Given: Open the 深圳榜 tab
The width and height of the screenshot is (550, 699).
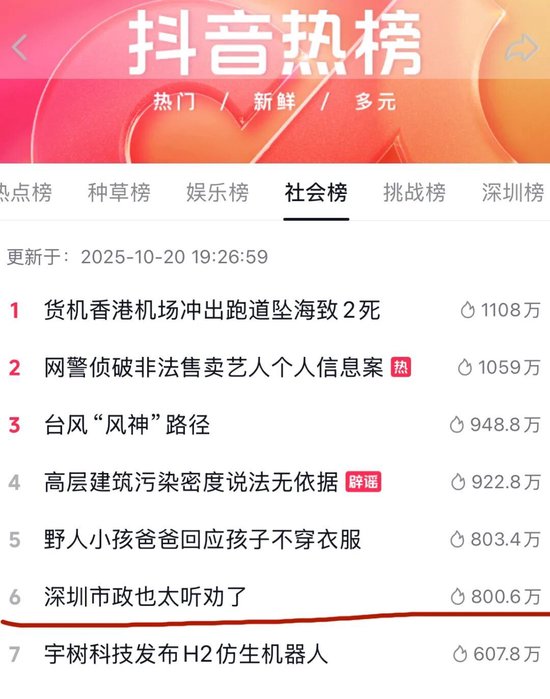Looking at the screenshot, I should point(513,193).
